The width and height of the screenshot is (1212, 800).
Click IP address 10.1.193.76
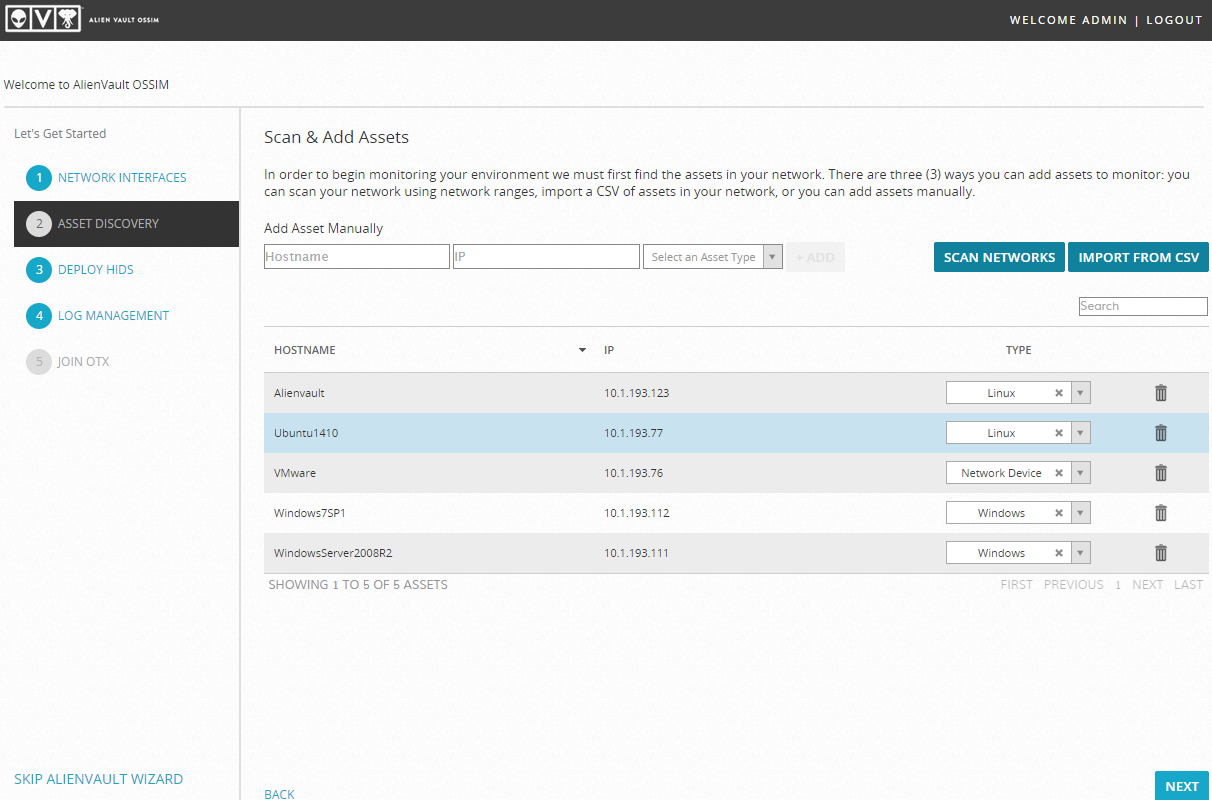pyautogui.click(x=633, y=473)
